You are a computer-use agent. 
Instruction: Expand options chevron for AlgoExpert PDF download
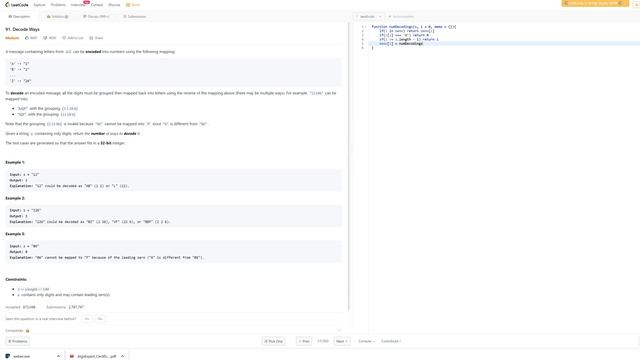(x=122, y=356)
